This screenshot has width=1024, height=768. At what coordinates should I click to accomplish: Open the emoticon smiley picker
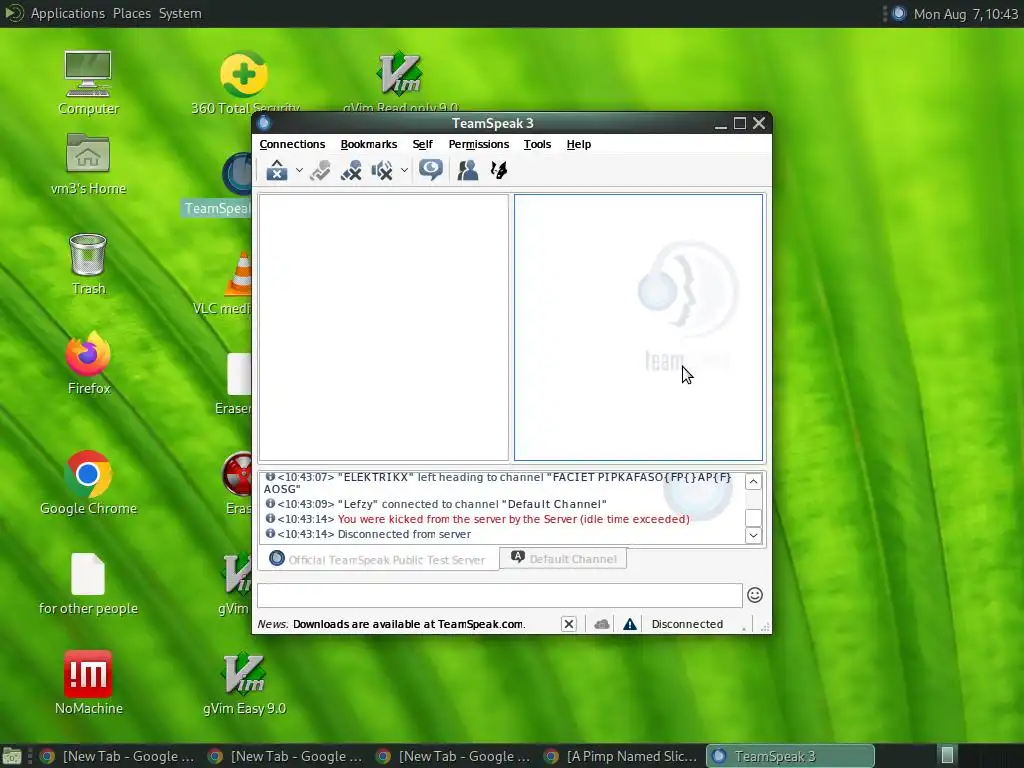click(x=755, y=595)
